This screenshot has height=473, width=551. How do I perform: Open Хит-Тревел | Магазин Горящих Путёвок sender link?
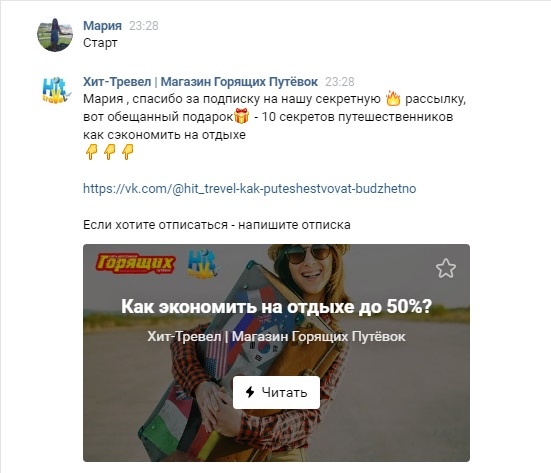click(x=200, y=82)
